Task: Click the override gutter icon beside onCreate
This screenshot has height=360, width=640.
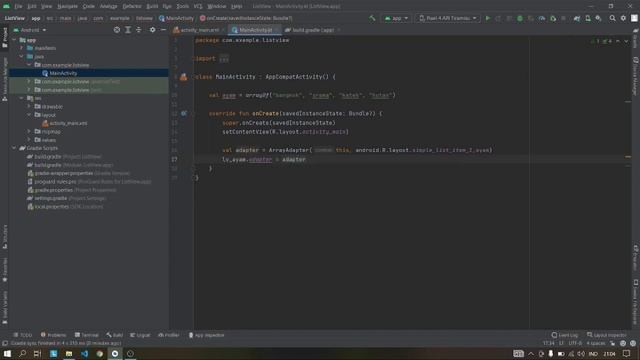Action: (x=184, y=113)
